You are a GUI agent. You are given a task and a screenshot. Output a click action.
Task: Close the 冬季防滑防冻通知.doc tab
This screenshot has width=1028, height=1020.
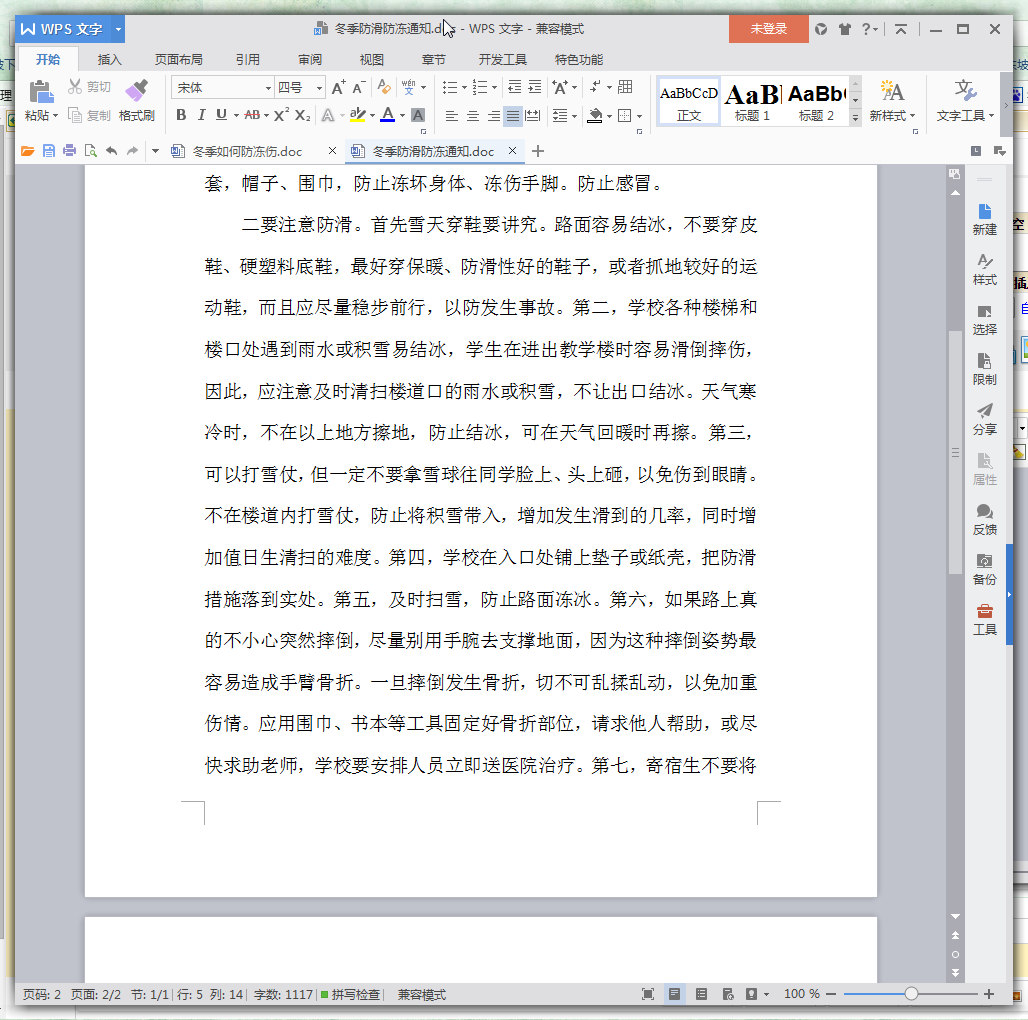(x=513, y=151)
